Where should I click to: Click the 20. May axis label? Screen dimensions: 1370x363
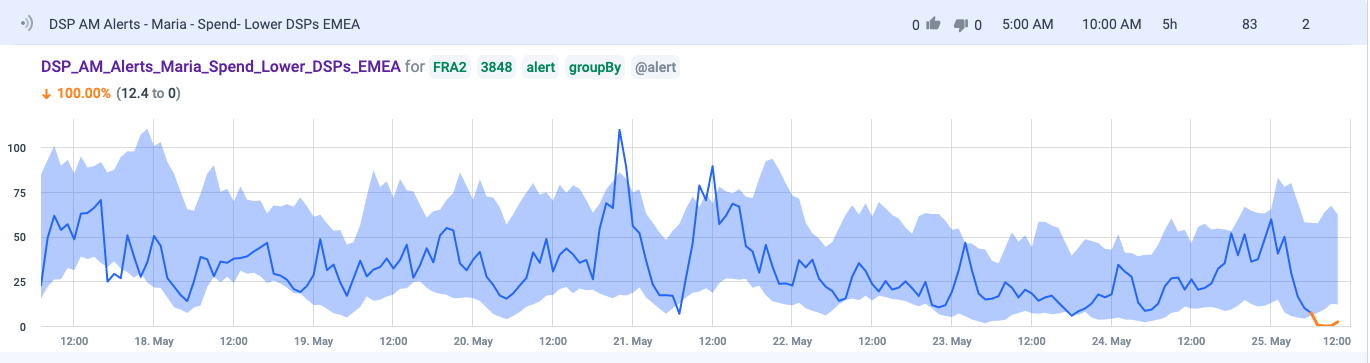(x=473, y=341)
